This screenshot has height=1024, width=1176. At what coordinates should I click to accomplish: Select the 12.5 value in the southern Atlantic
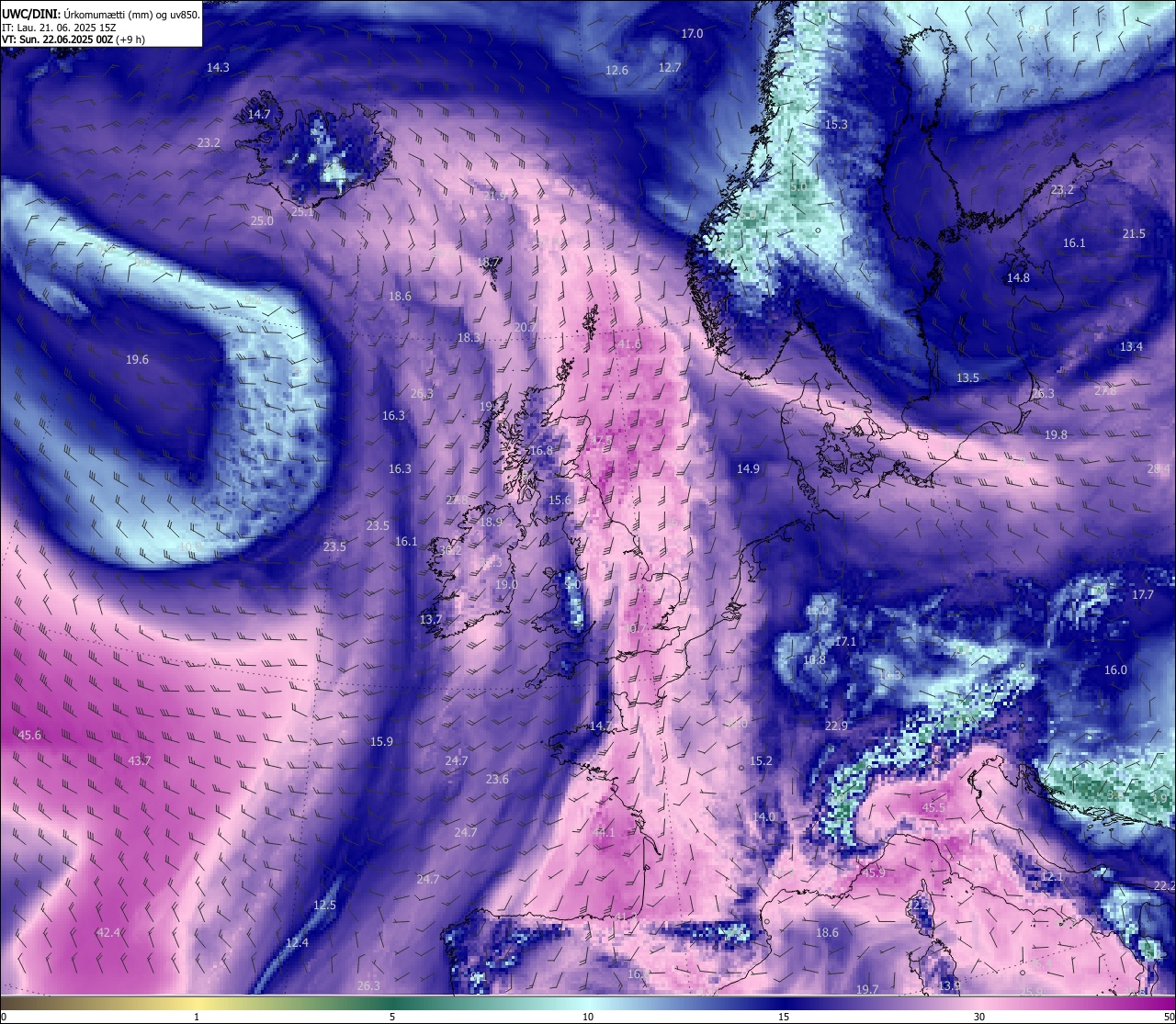(x=324, y=905)
